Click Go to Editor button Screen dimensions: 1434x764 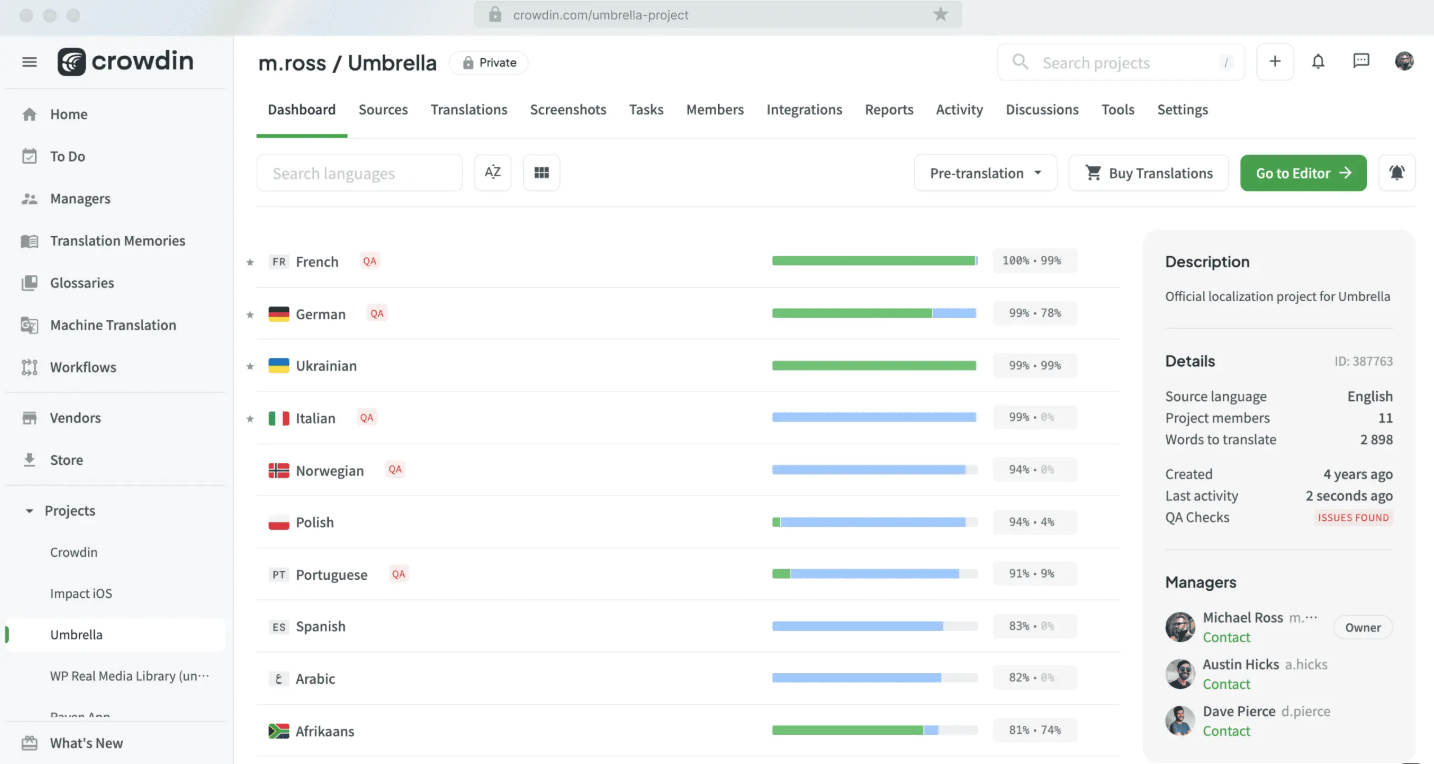click(x=1303, y=173)
